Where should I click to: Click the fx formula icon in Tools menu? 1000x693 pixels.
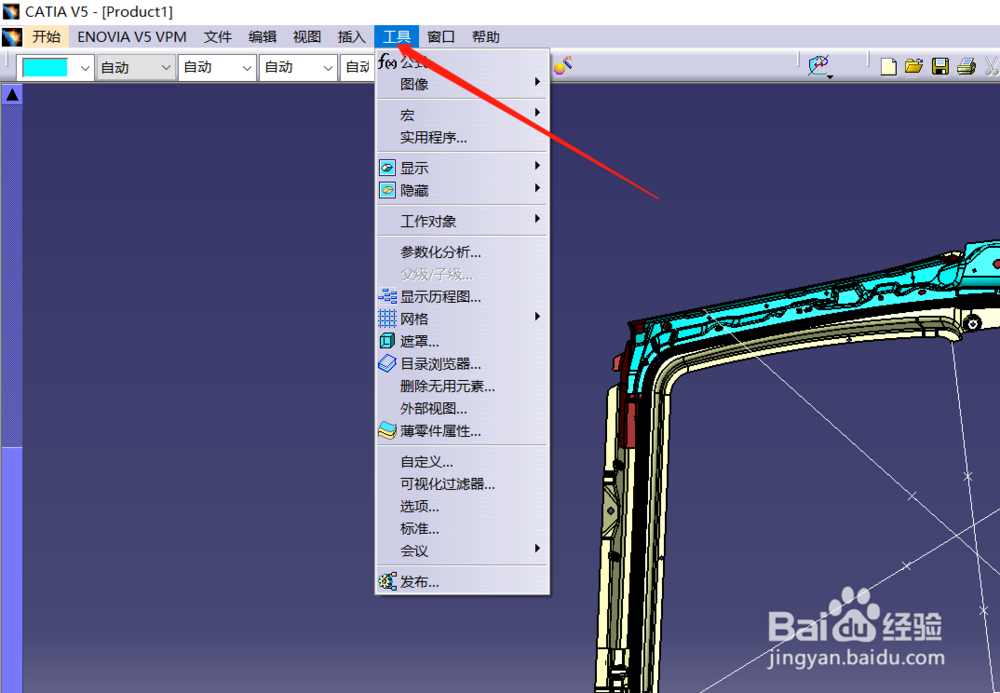point(387,61)
